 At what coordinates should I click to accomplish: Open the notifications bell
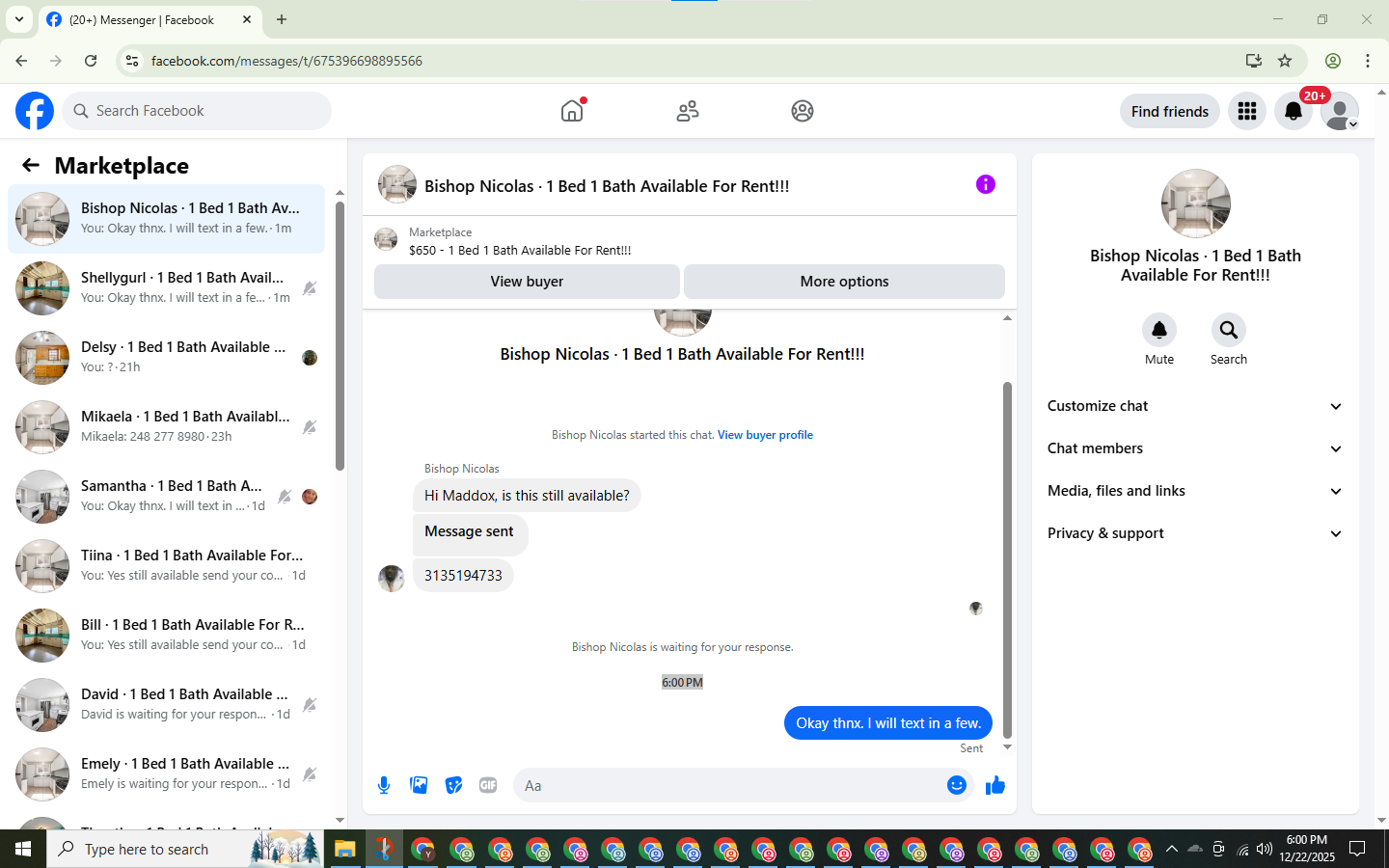pos(1294,111)
